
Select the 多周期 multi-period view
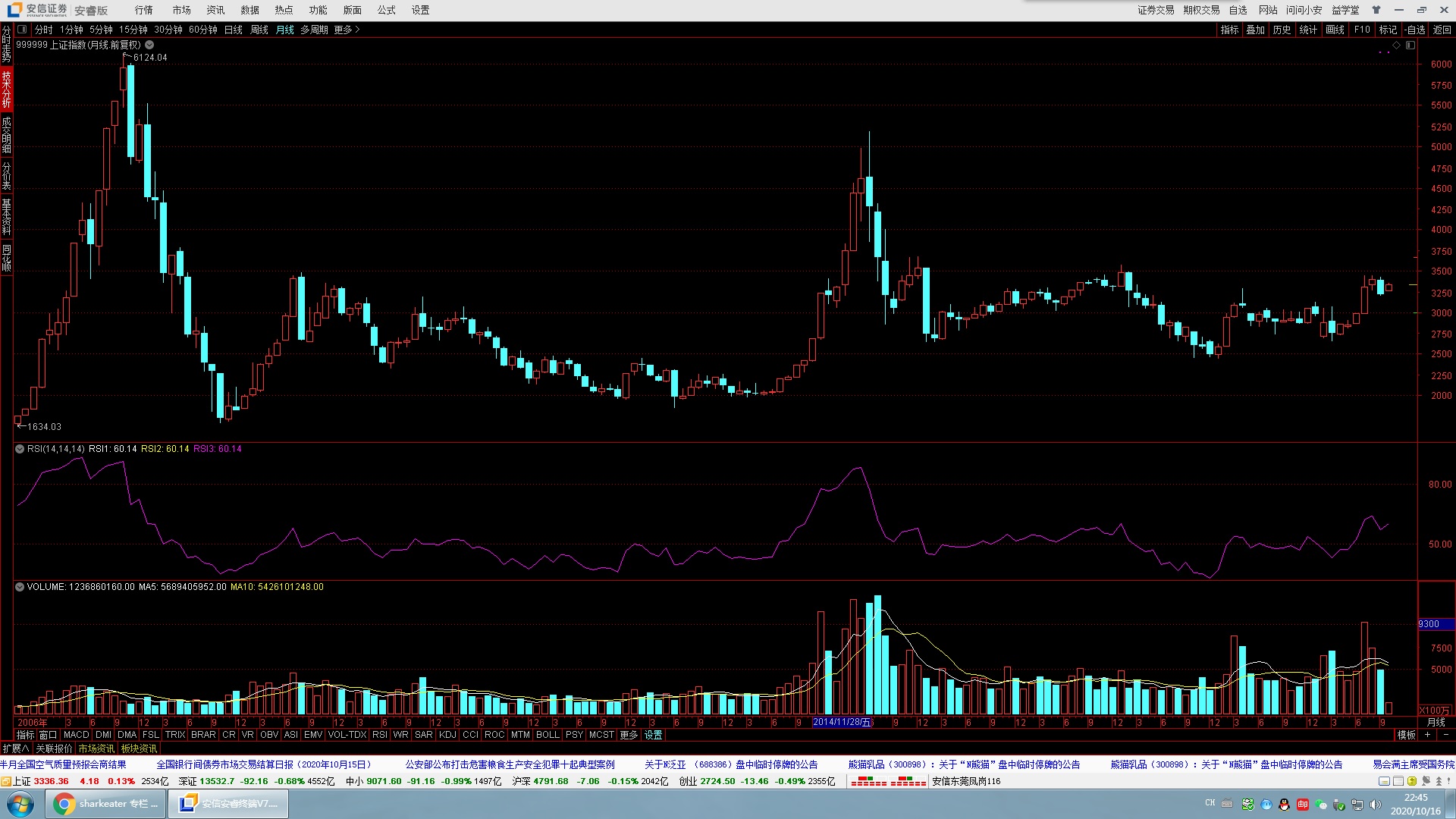click(x=314, y=30)
